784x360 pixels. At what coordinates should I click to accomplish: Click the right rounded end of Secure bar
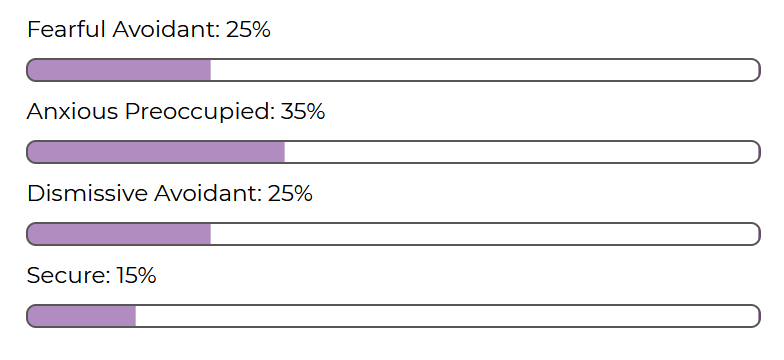[x=754, y=316]
